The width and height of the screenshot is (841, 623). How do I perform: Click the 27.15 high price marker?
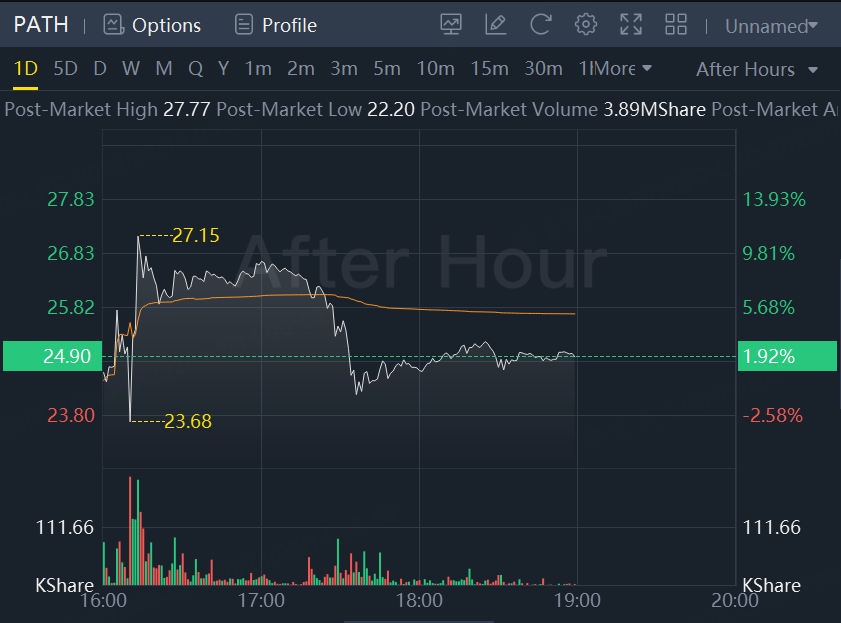tap(195, 236)
